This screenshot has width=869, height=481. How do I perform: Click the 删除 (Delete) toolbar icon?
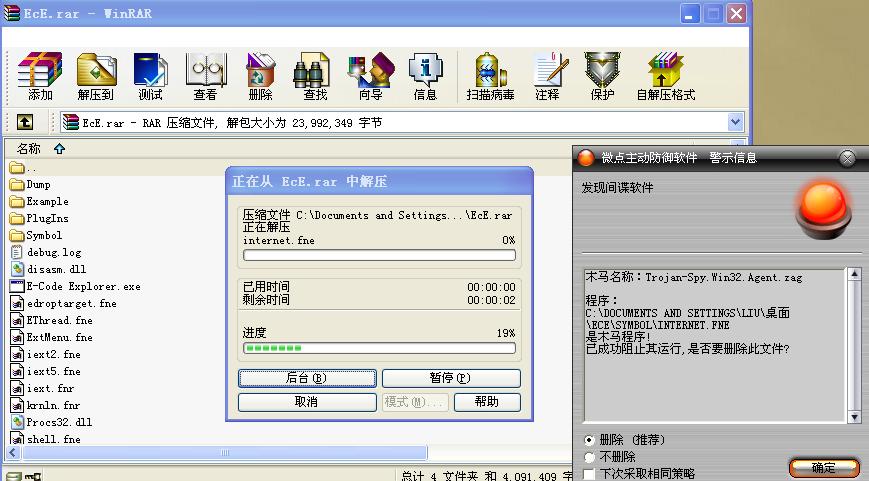[260, 76]
